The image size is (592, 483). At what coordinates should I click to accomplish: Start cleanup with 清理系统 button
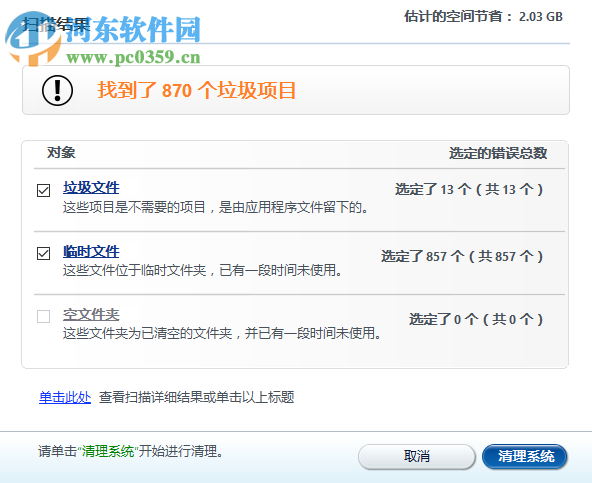[525, 456]
